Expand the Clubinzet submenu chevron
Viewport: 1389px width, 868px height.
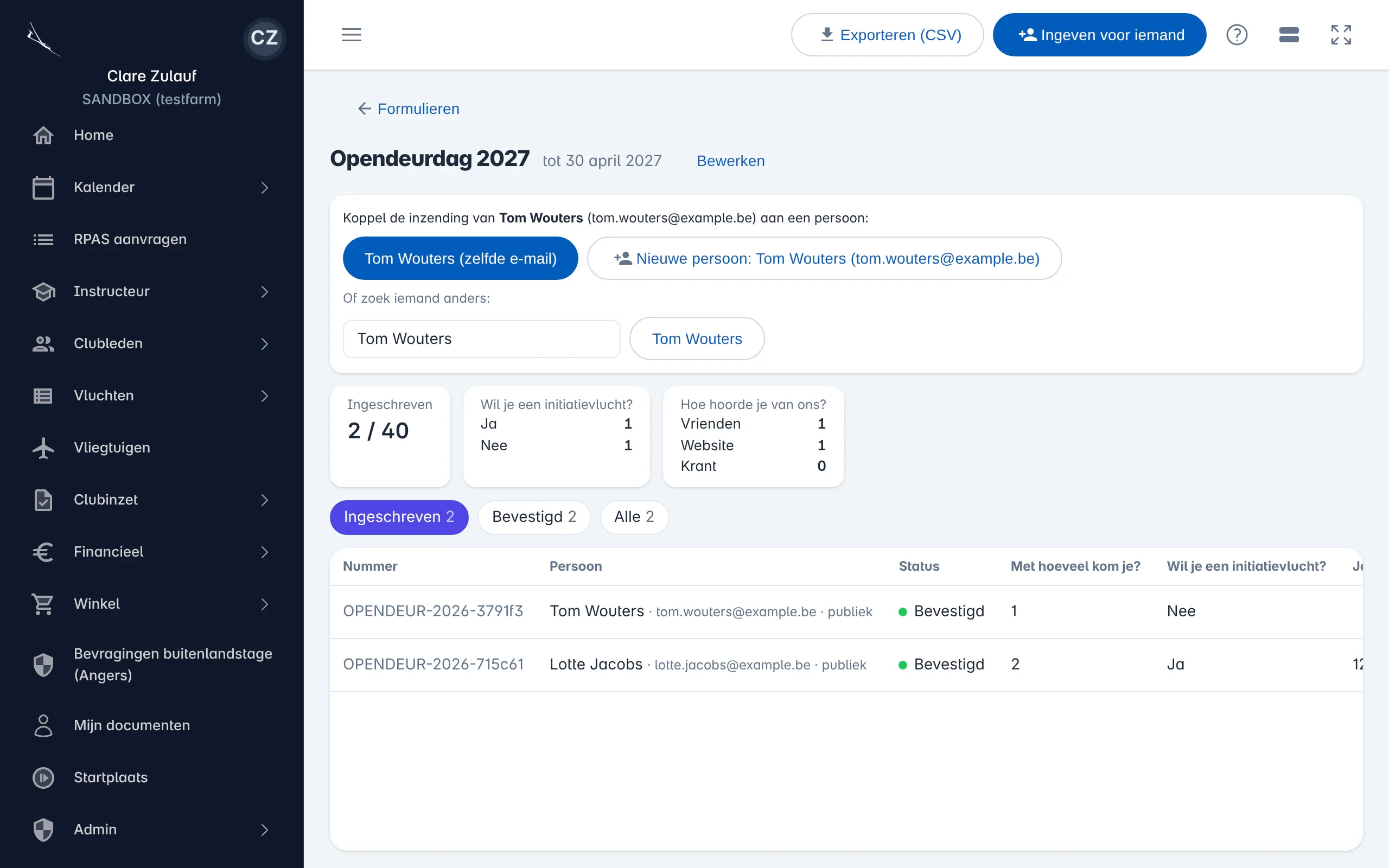pos(264,500)
